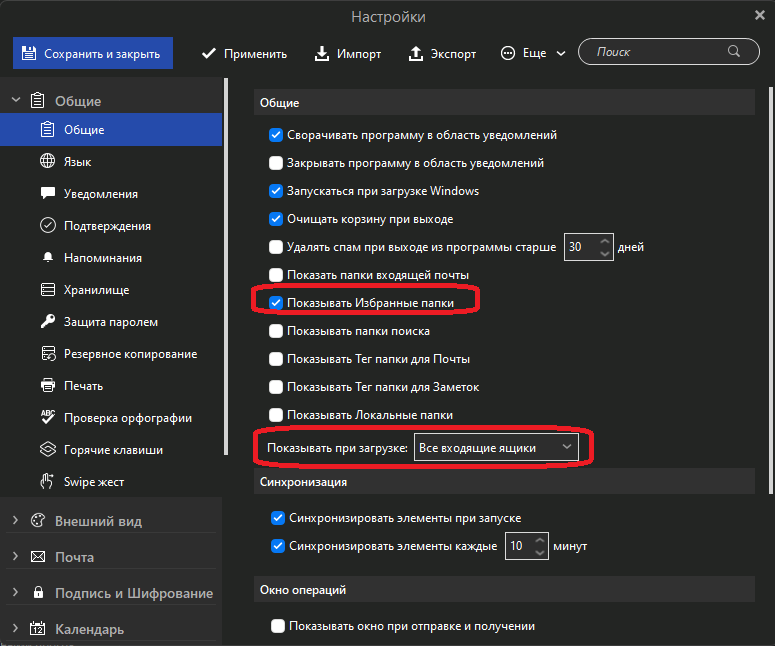This screenshot has width=775, height=646.
Task: Check Показать папки входящей почты
Action: 276,275
